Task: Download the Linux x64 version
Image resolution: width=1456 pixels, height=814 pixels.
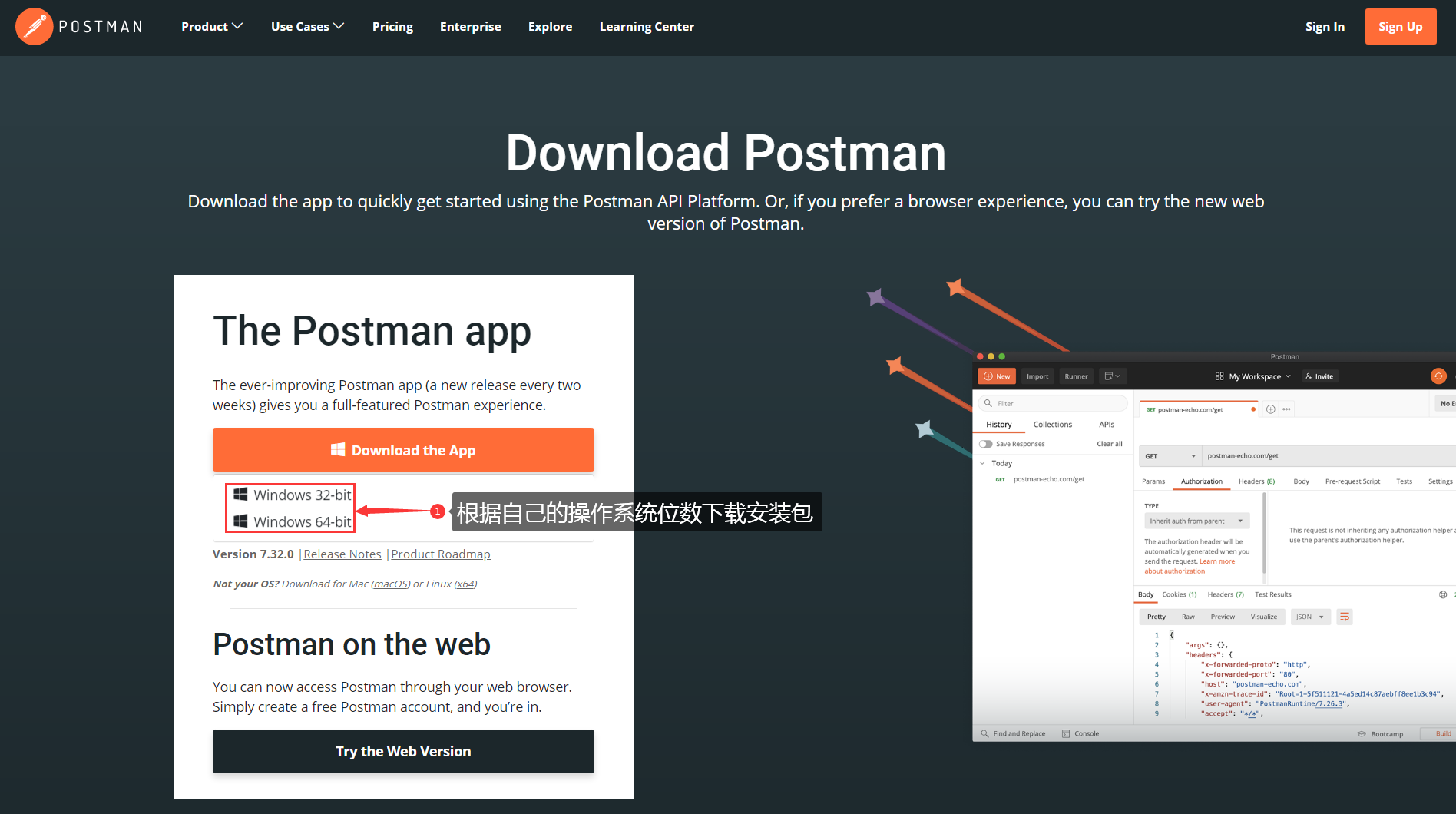Action: [x=465, y=584]
